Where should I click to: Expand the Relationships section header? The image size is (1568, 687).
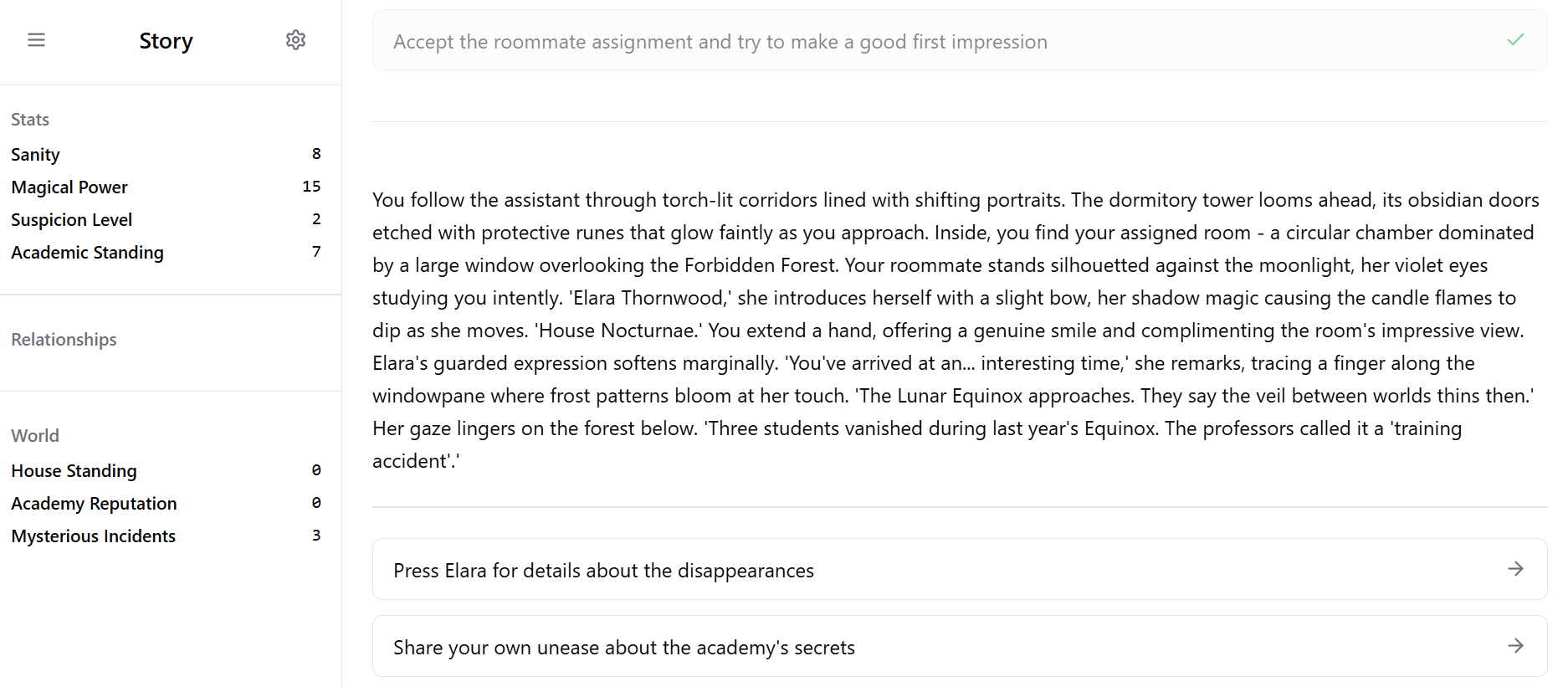(x=64, y=339)
